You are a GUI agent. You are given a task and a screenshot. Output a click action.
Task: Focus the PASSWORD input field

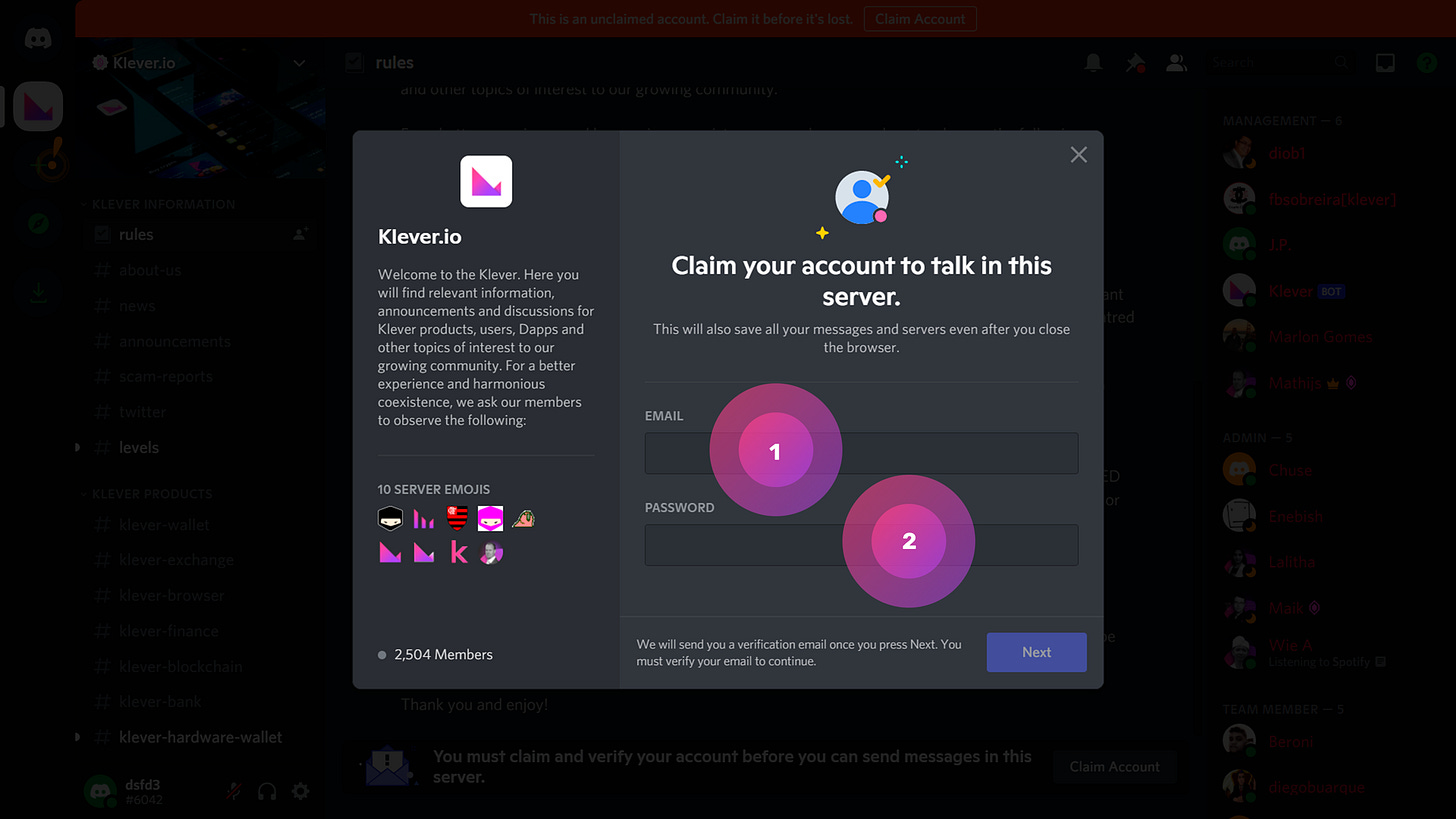(861, 545)
